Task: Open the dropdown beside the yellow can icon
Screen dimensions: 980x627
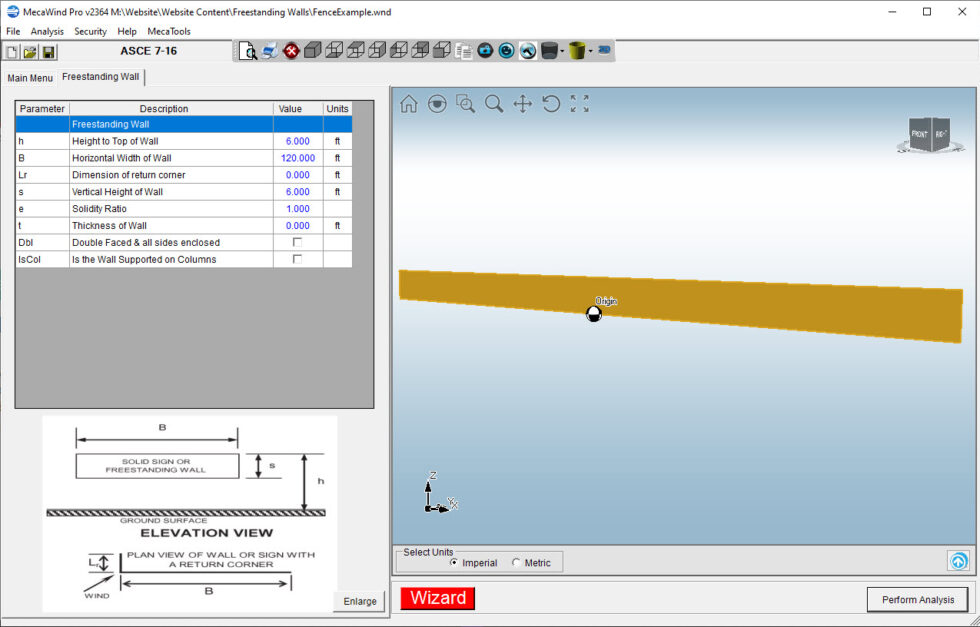Action: [x=590, y=50]
